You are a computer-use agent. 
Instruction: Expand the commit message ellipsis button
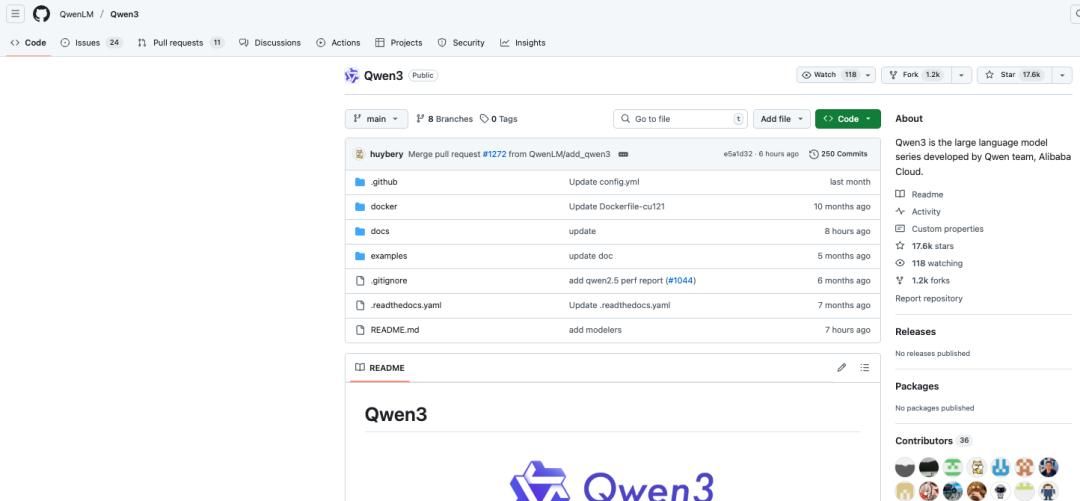[623, 154]
